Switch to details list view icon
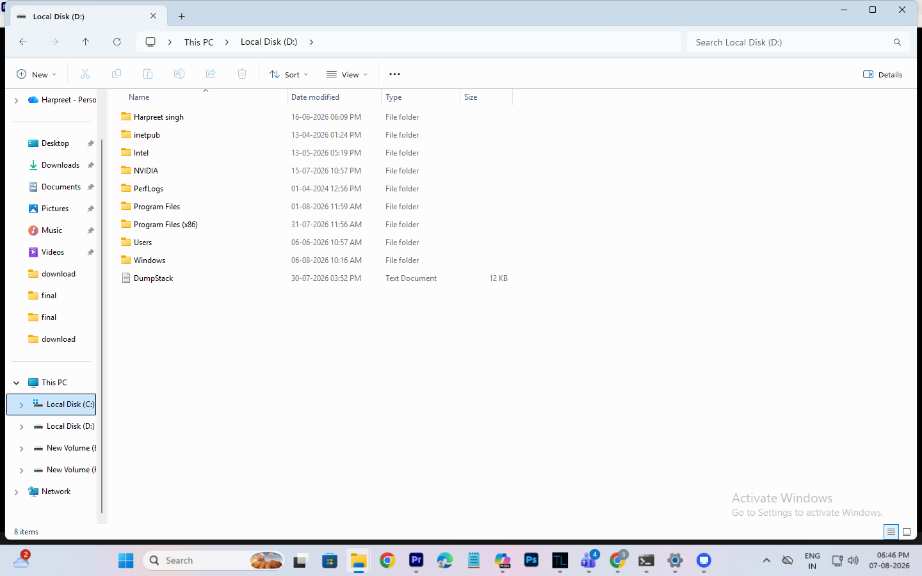 coord(891,532)
